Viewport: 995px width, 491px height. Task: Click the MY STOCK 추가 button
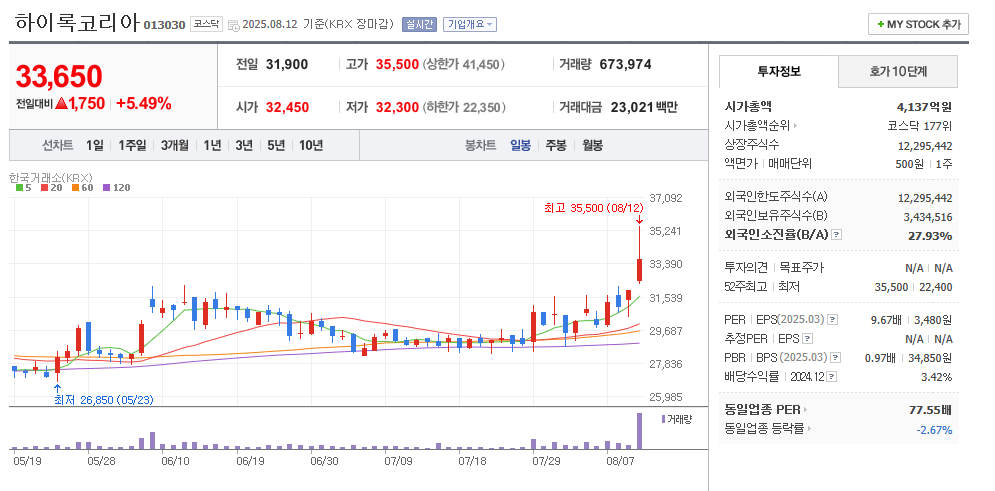coord(918,24)
